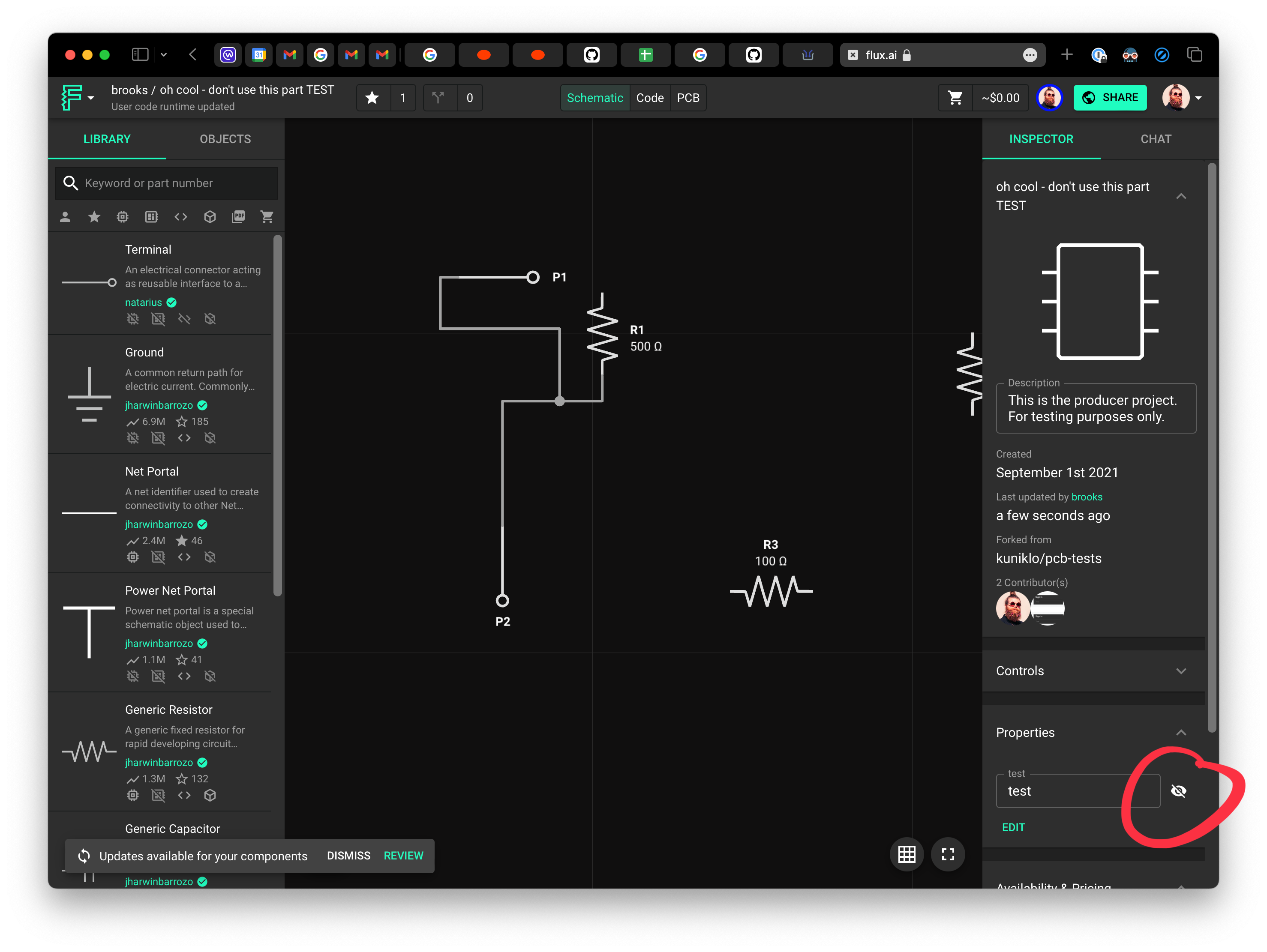Open jharwinbarrozo link under Ground
The image size is (1267, 952).
point(159,405)
